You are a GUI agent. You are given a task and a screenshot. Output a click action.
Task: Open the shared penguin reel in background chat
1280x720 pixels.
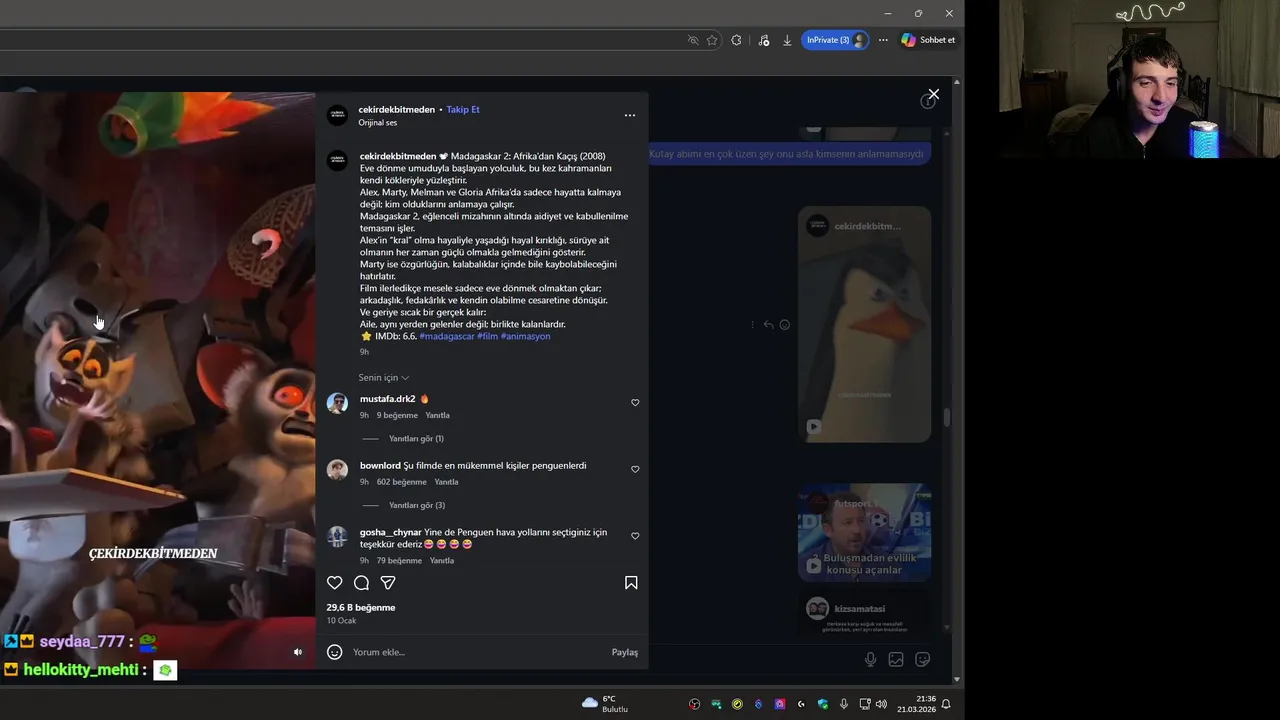(x=864, y=324)
